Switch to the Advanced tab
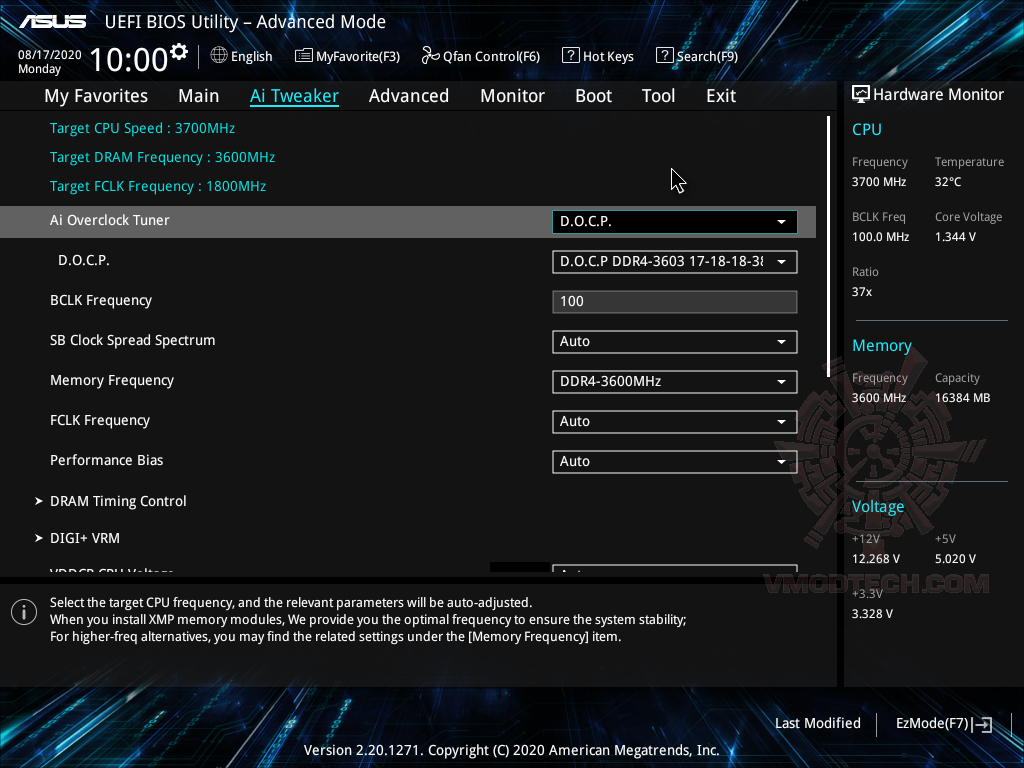Screen dimensions: 1024x768 pos(409,95)
